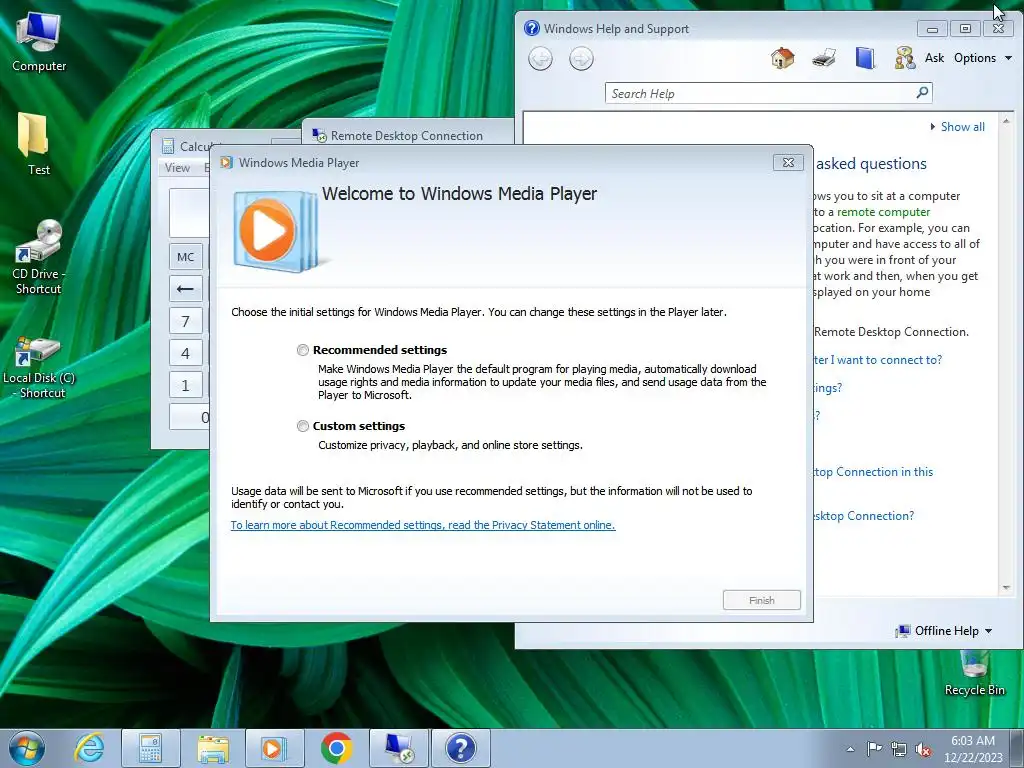Image resolution: width=1024 pixels, height=768 pixels.
Task: Click the network icon in system tray
Action: (x=899, y=749)
